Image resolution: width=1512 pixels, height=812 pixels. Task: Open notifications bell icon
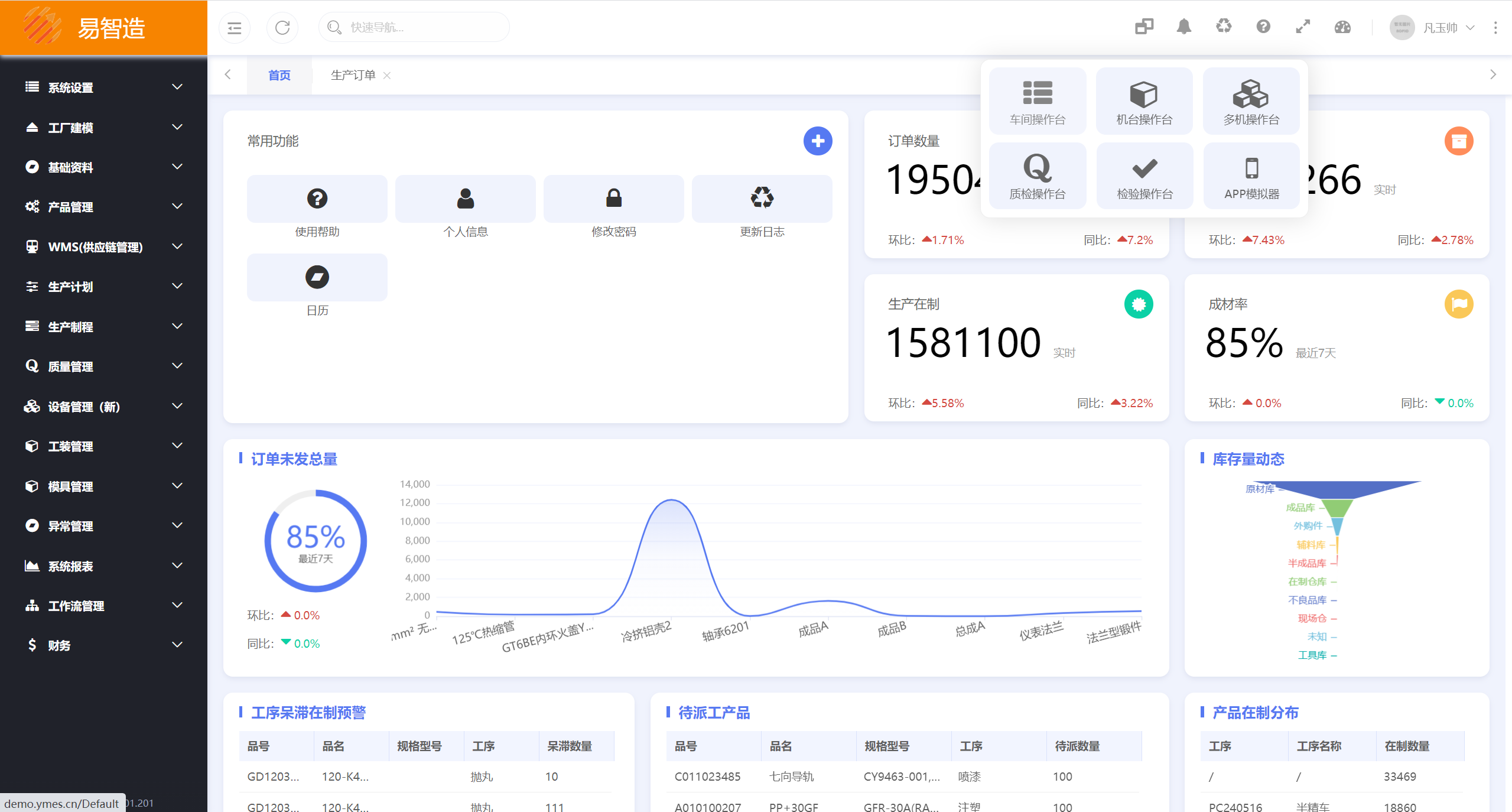tap(1183, 27)
